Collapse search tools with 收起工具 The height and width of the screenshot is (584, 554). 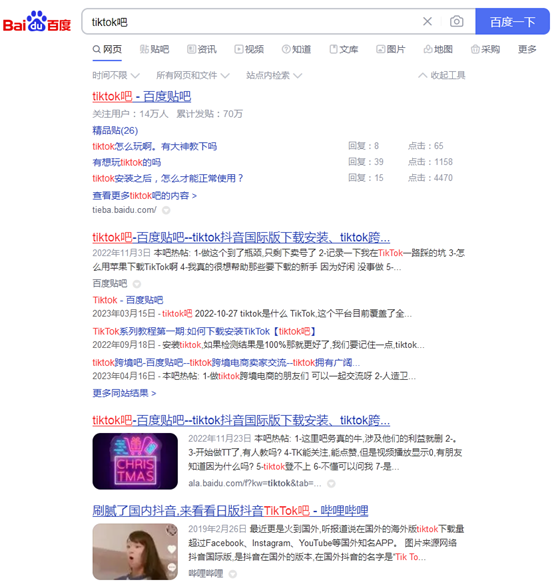[442, 76]
